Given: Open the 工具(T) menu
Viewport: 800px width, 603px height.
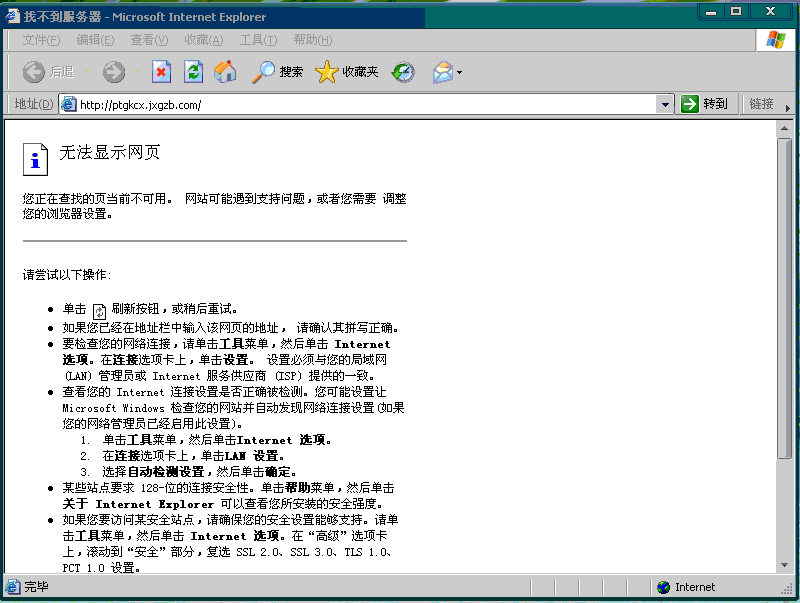Looking at the screenshot, I should click(258, 40).
